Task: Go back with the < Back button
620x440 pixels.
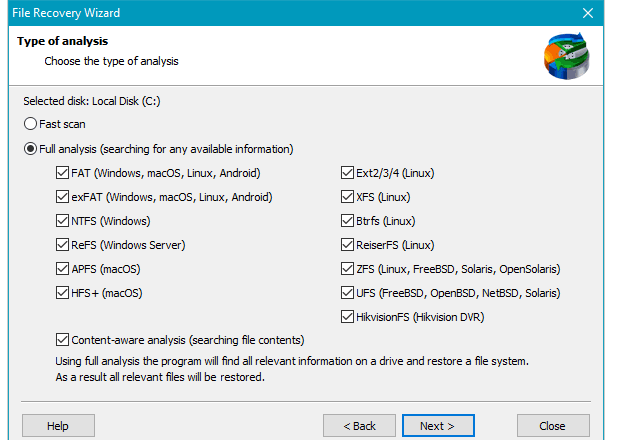Action: click(359, 426)
